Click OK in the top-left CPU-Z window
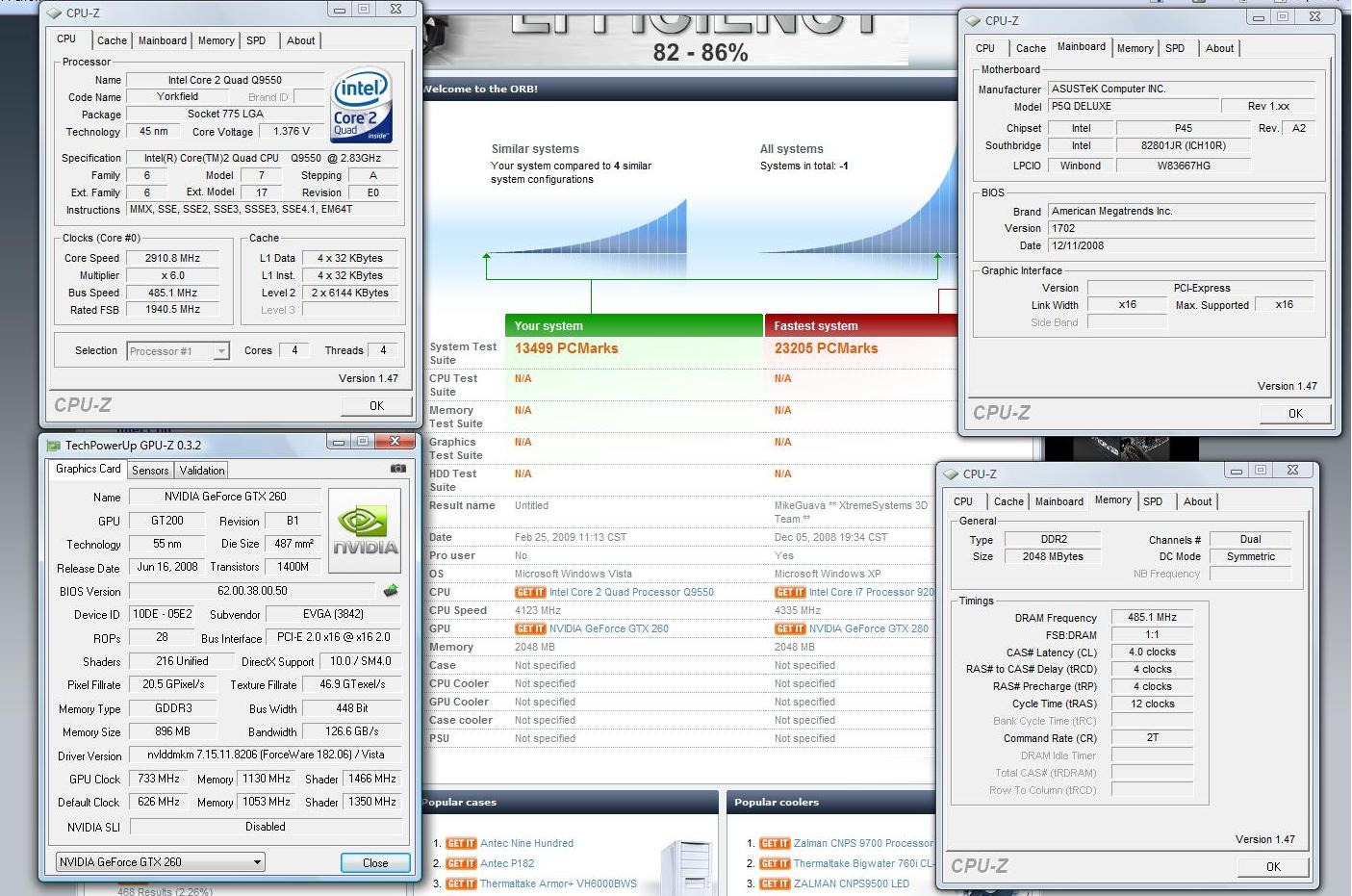This screenshot has height=896, width=1352. click(x=376, y=406)
